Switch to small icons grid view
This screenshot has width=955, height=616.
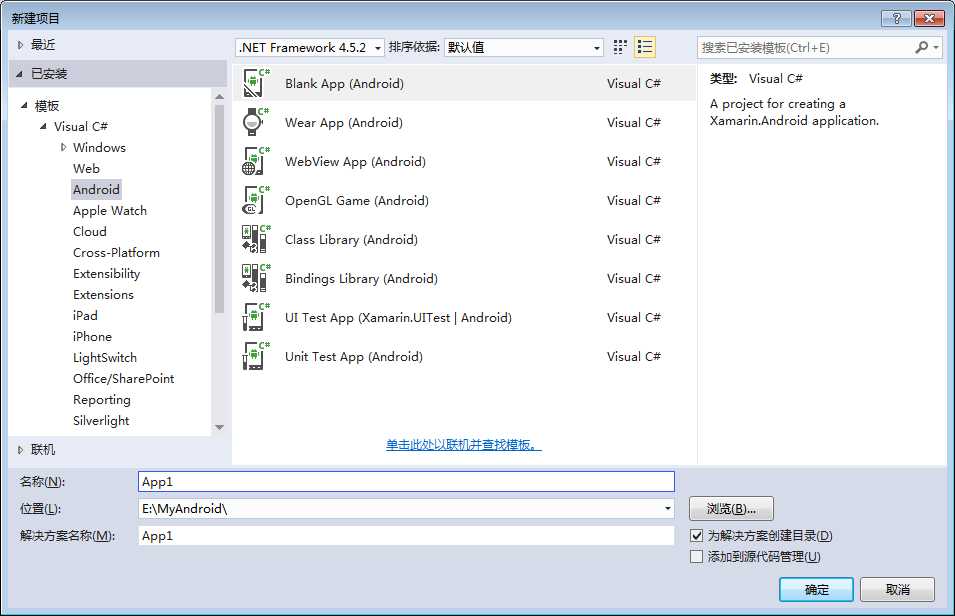[x=620, y=48]
